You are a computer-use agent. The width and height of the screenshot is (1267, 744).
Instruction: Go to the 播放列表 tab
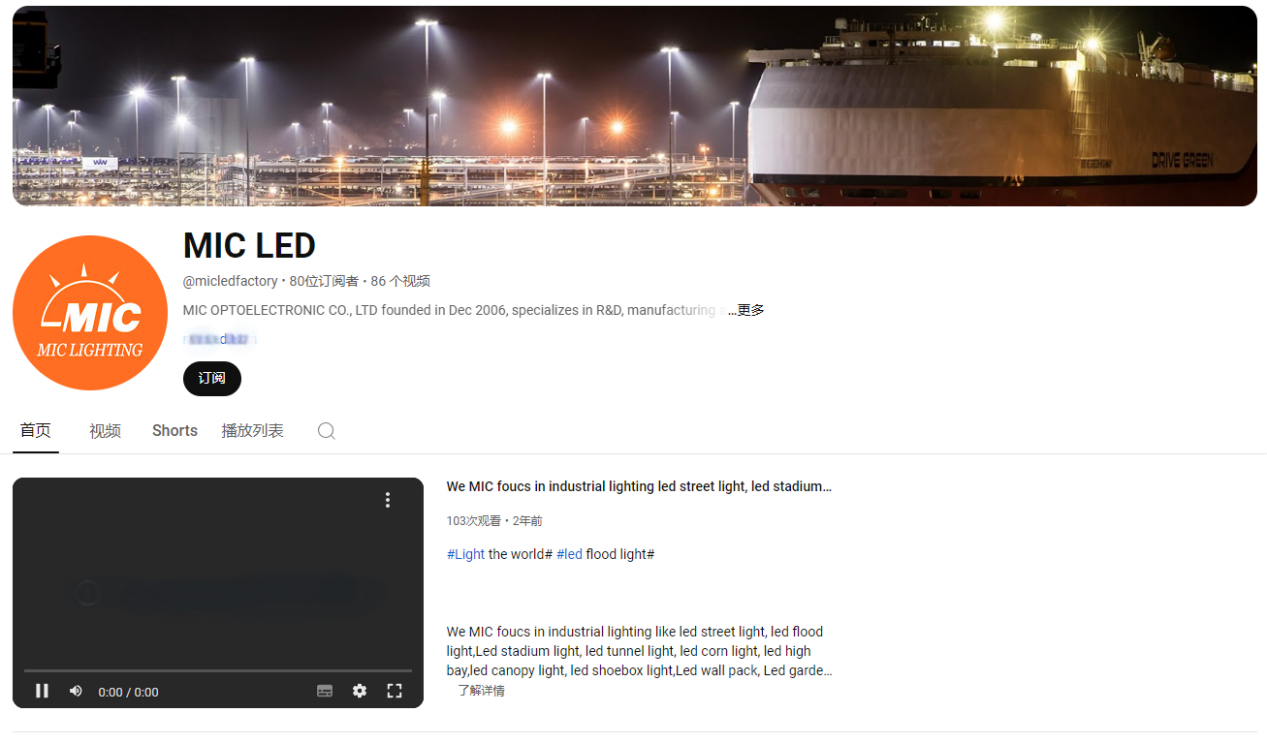point(252,431)
